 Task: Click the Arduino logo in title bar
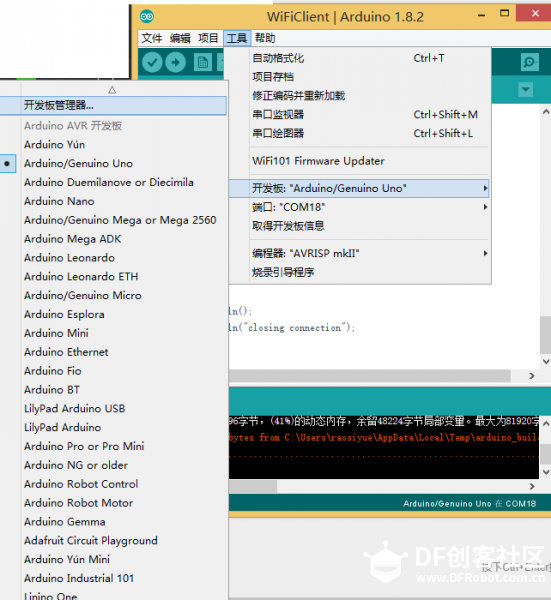click(147, 16)
